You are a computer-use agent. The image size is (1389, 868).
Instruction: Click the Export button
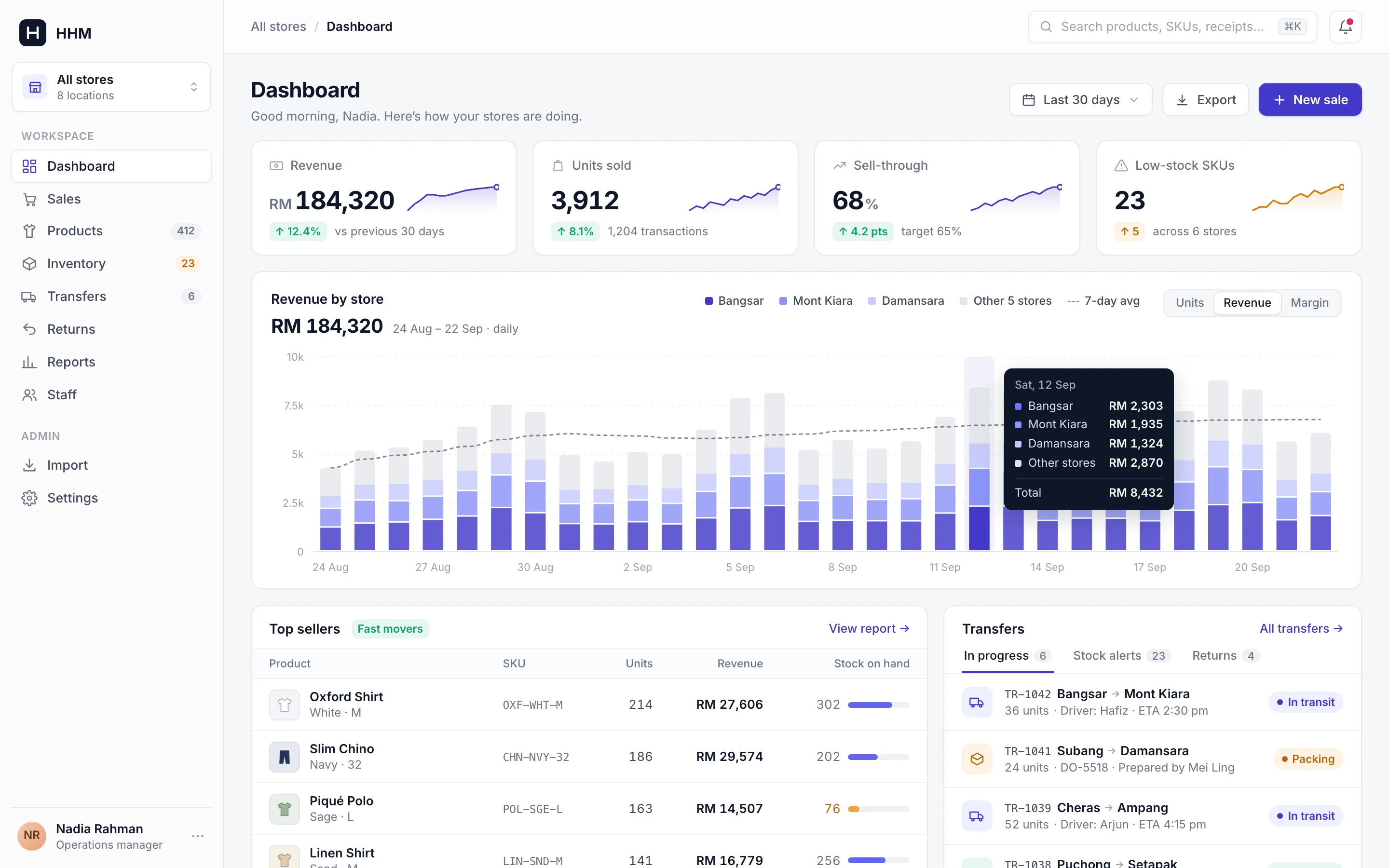pos(1205,100)
